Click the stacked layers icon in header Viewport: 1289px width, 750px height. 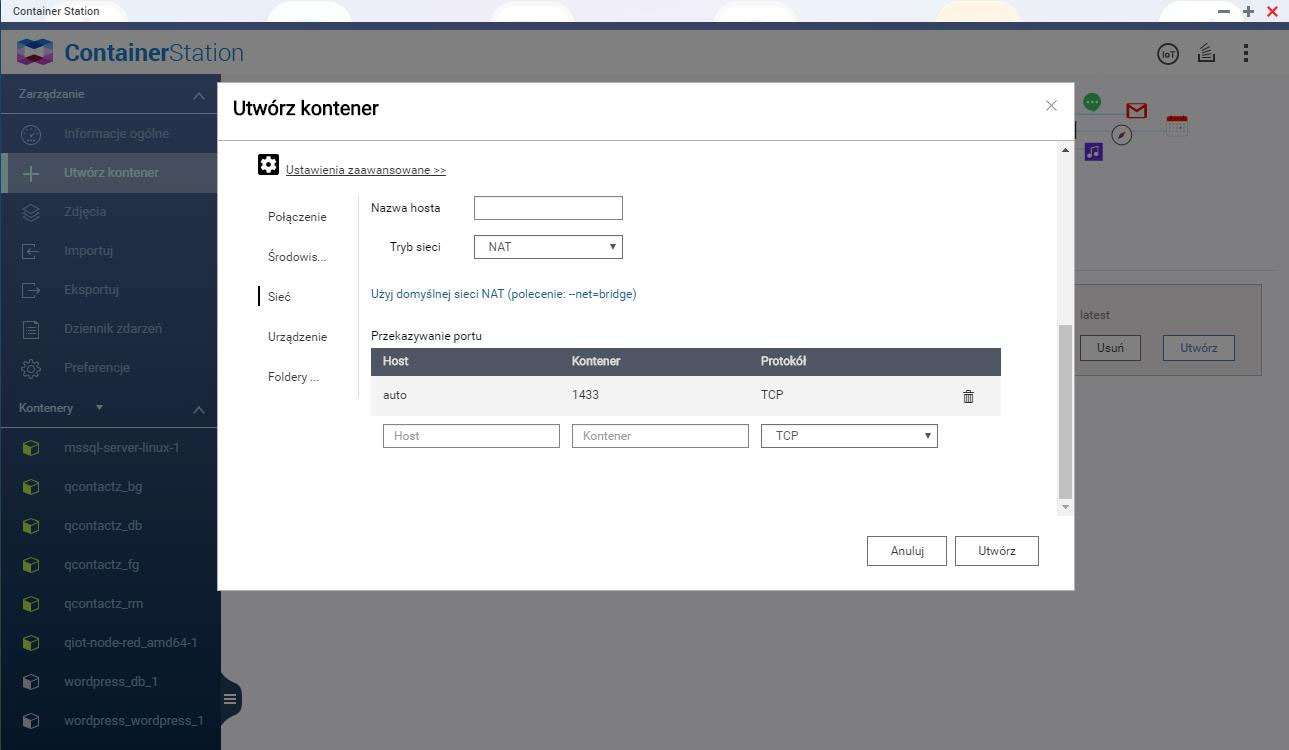pyautogui.click(x=1206, y=53)
